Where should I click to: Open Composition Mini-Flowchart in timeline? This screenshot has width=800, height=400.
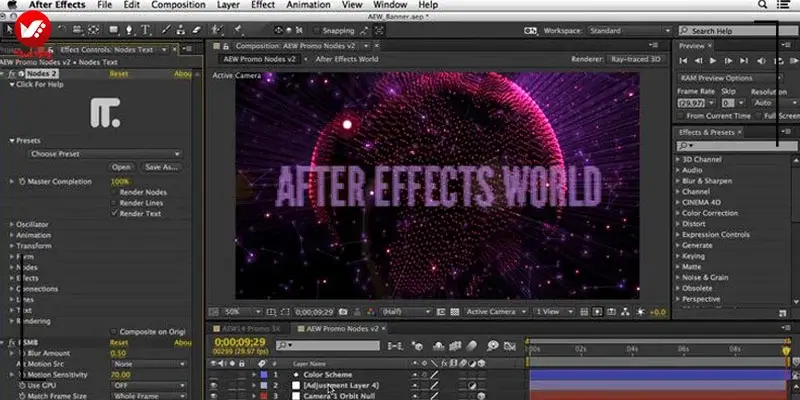tap(395, 346)
